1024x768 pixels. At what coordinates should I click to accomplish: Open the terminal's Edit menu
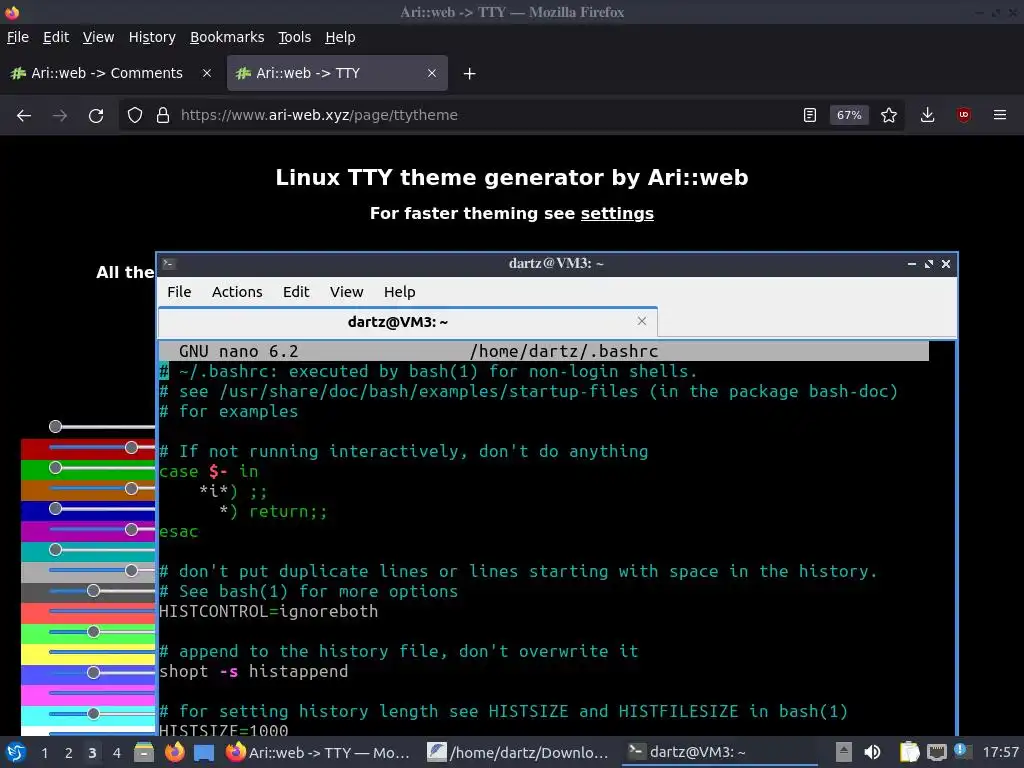click(296, 292)
